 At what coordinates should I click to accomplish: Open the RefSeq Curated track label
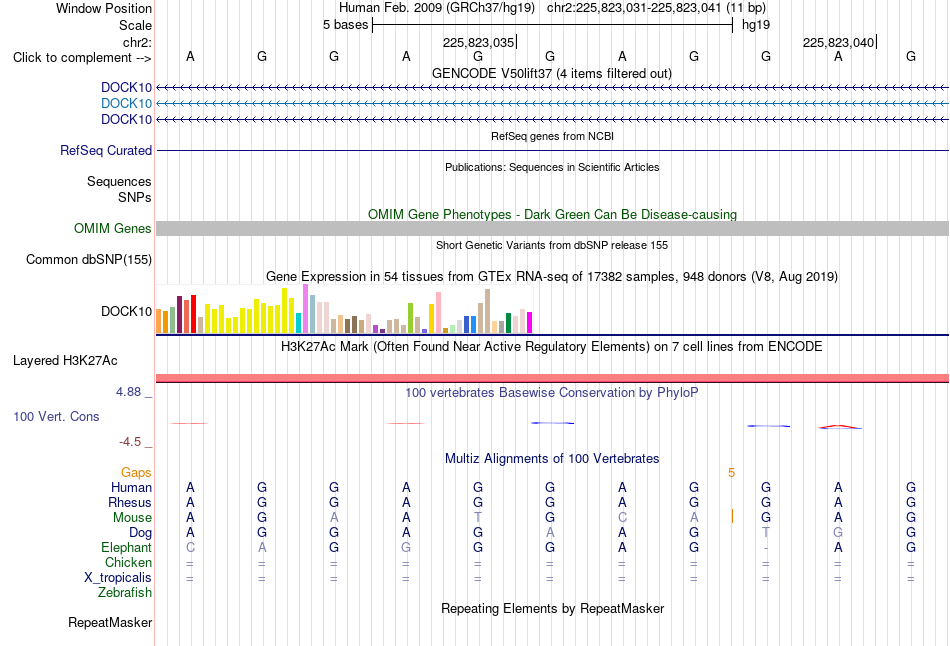pos(105,150)
